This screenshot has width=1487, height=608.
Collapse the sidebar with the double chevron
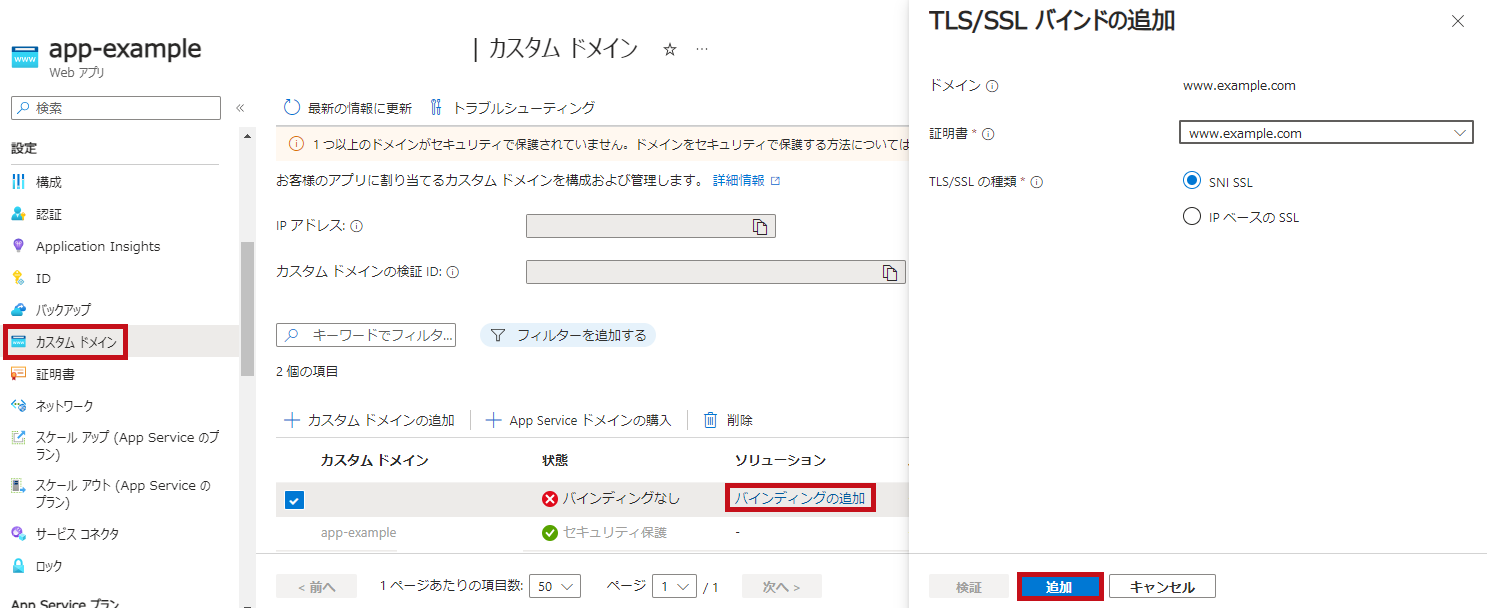click(x=240, y=108)
